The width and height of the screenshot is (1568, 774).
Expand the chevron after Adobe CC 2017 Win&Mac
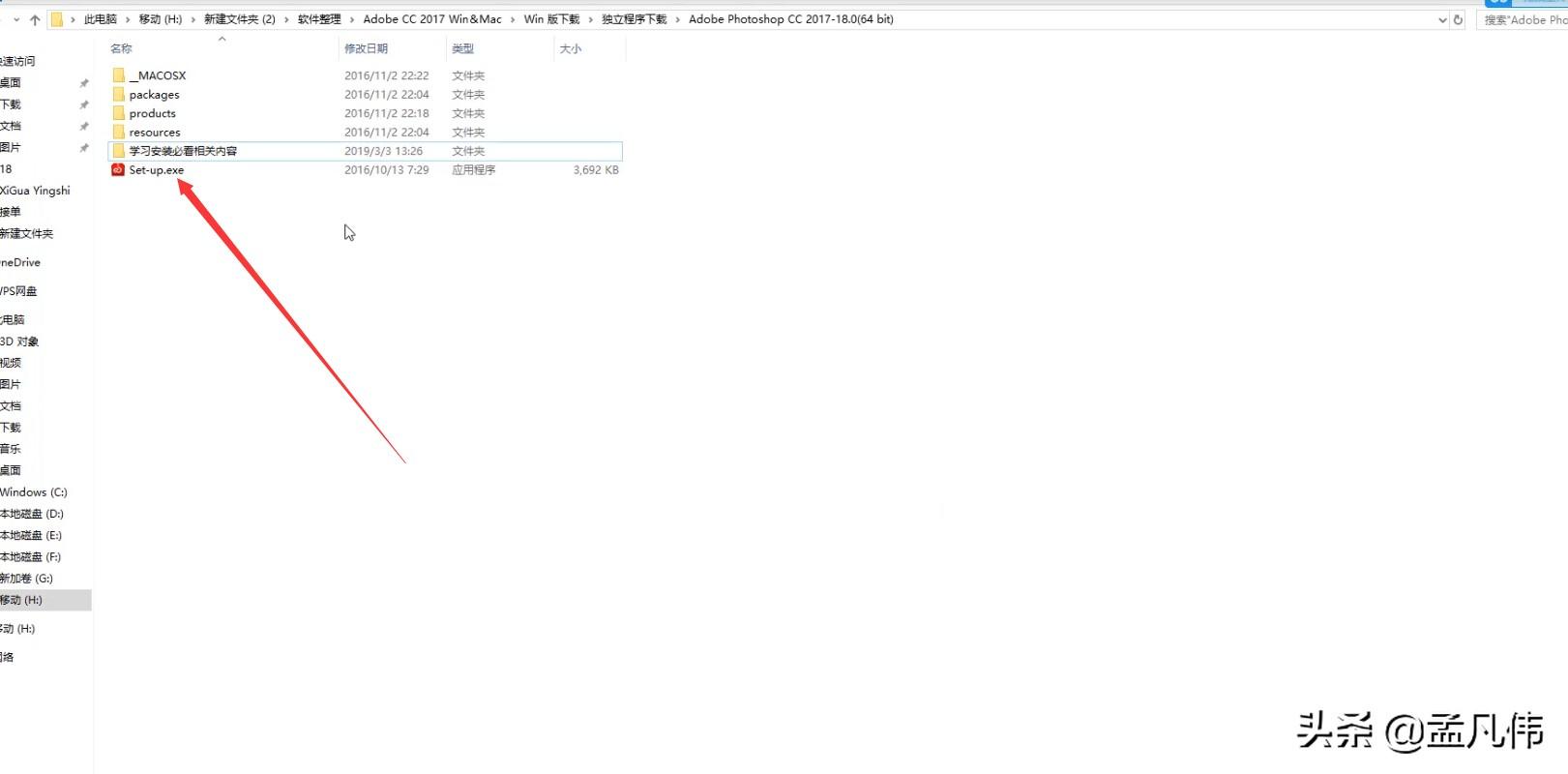pyautogui.click(x=513, y=19)
